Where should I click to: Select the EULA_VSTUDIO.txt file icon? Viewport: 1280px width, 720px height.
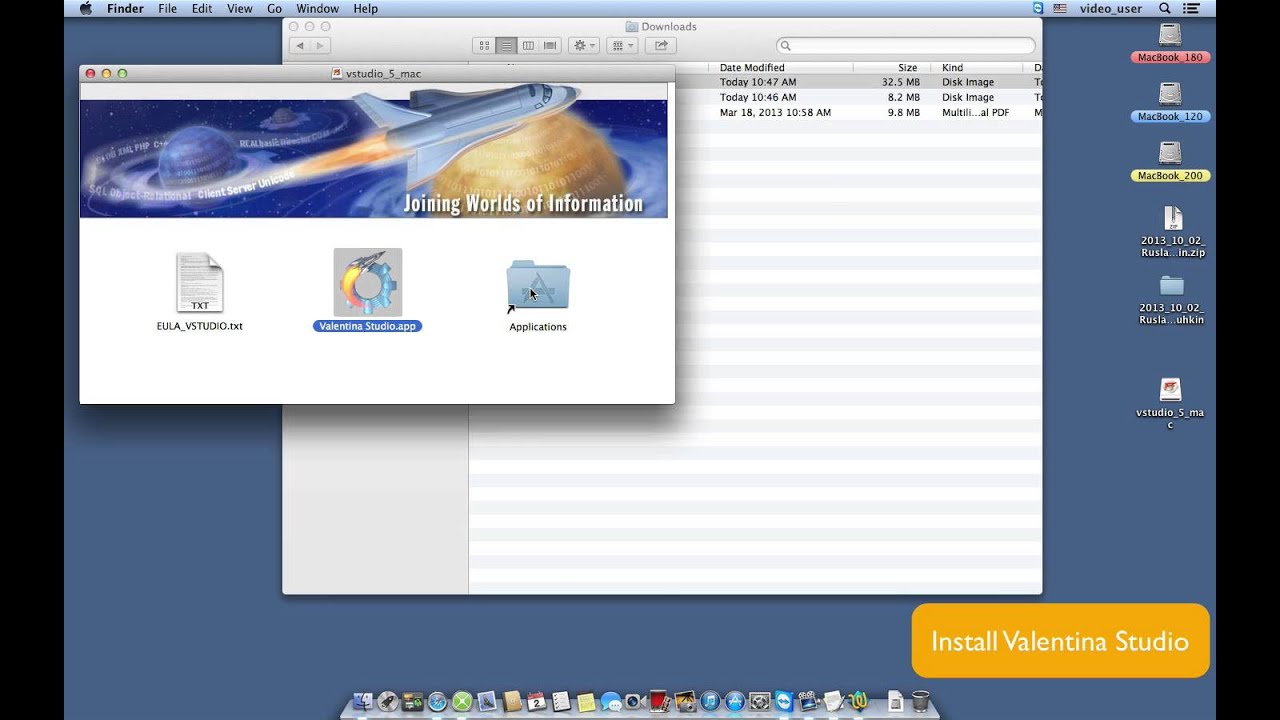point(200,282)
